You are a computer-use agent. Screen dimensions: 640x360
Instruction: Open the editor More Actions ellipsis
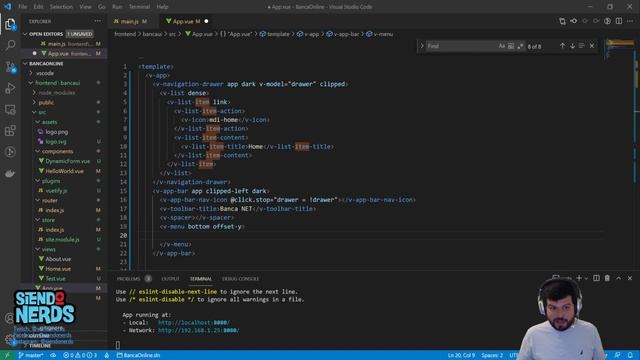tap(630, 21)
